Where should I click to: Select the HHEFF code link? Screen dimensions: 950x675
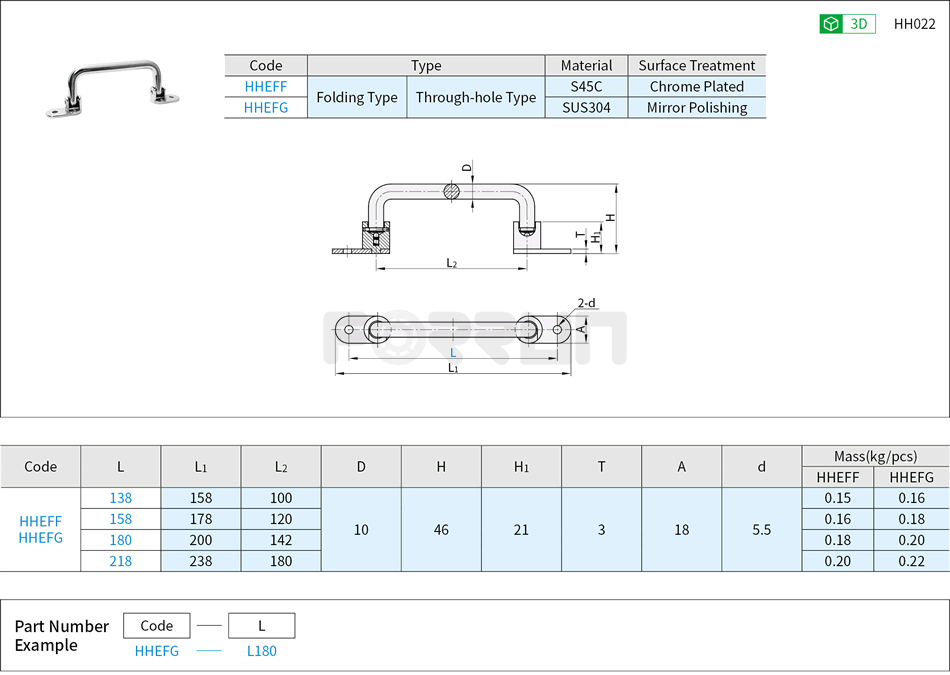pyautogui.click(x=265, y=87)
